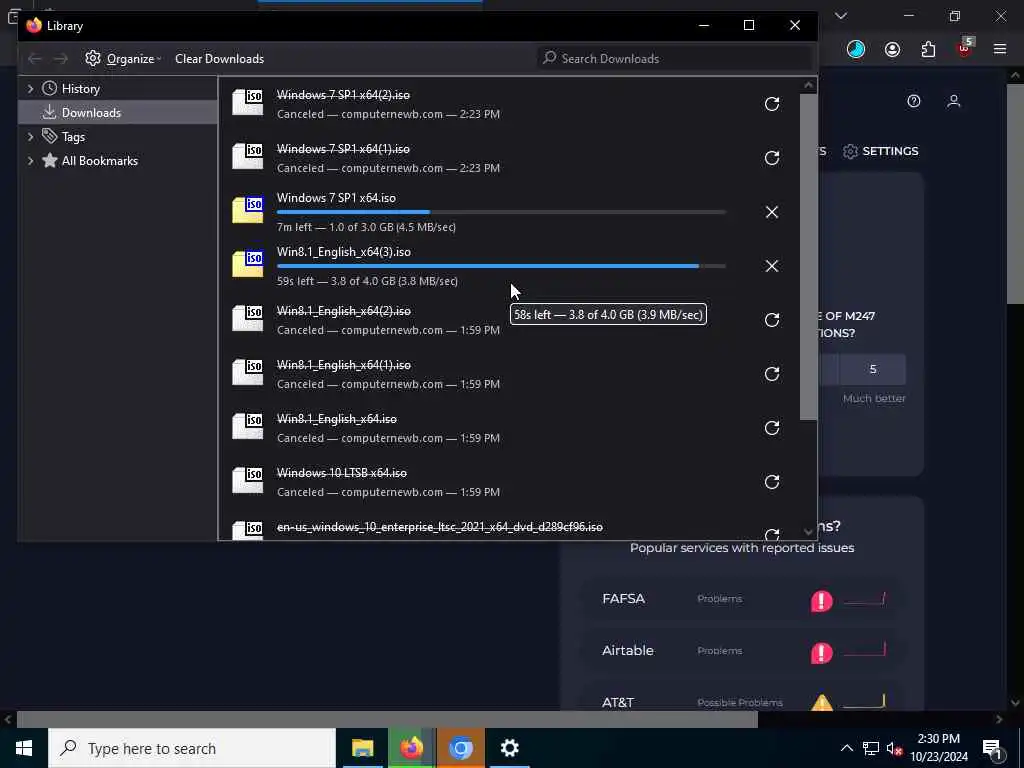This screenshot has width=1024, height=768.
Task: Expand the History tree node
Action: click(30, 89)
